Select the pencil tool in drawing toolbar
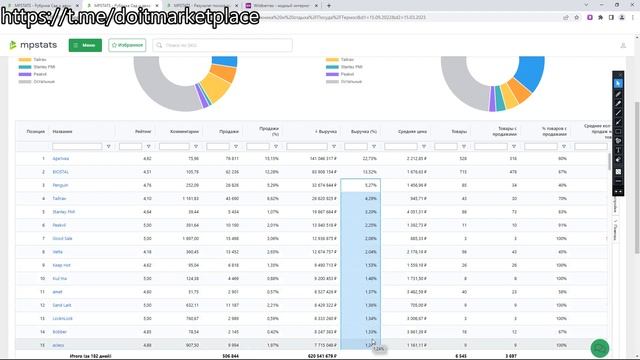640x360 pixels. 618,94
